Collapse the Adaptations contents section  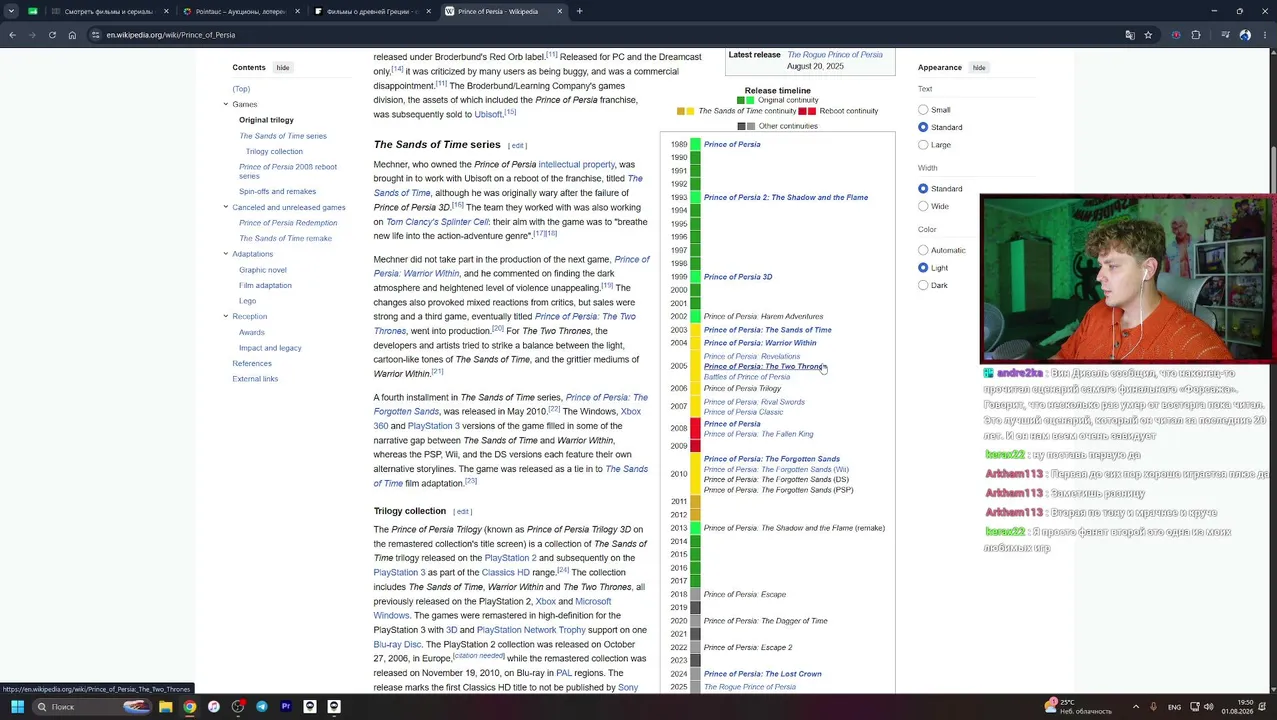tap(225, 254)
